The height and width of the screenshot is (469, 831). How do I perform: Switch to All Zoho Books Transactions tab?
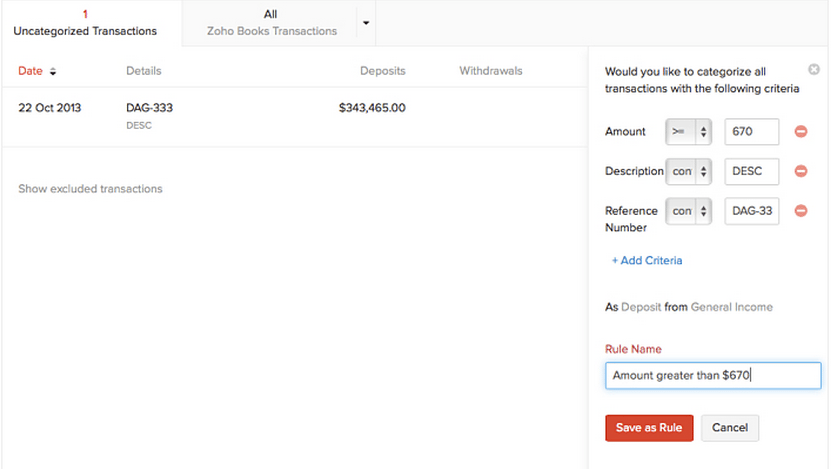271,23
